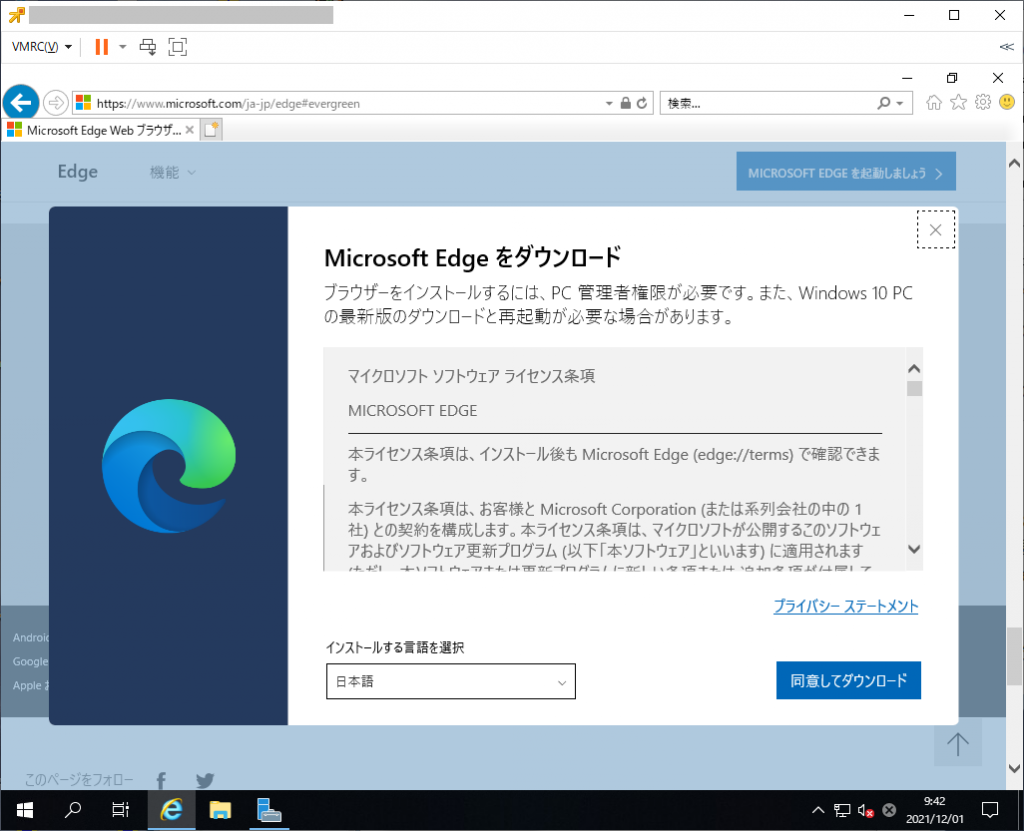1024x831 pixels.
Task: Open Favorites star icon
Action: click(x=958, y=103)
